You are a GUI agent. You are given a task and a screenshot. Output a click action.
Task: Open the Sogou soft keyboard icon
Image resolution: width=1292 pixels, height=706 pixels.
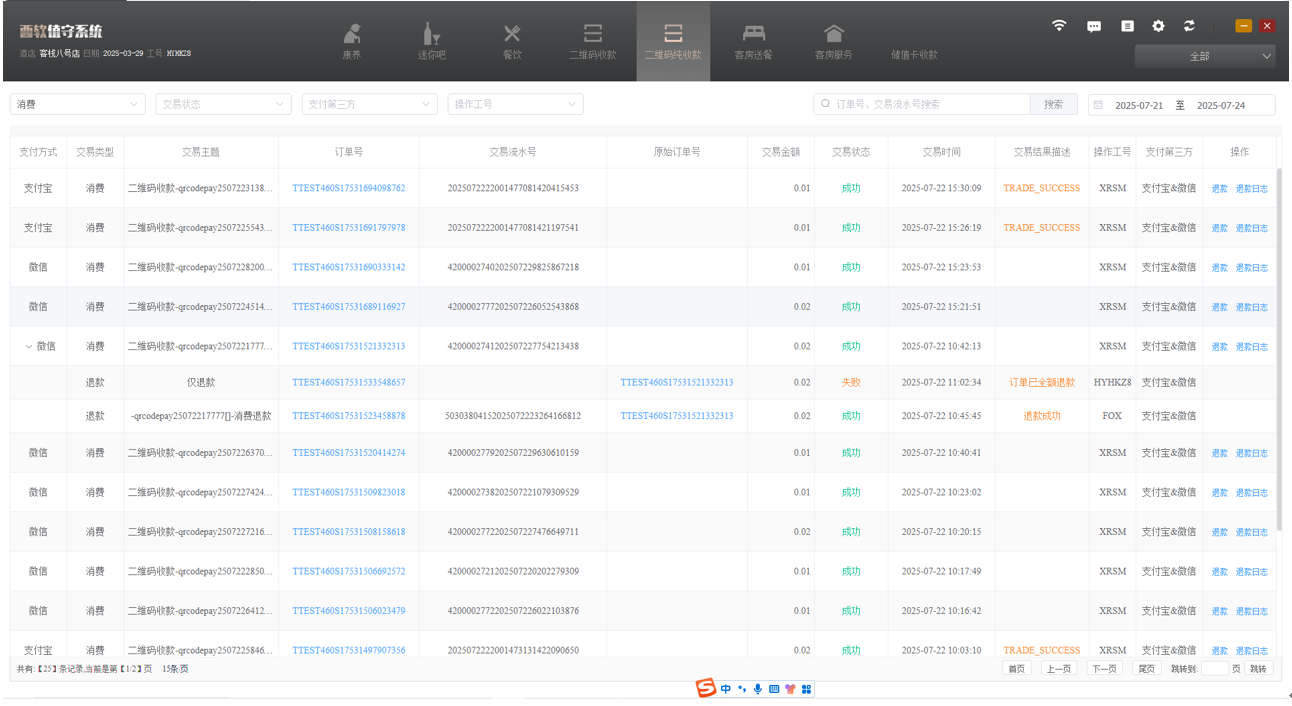tap(774, 689)
